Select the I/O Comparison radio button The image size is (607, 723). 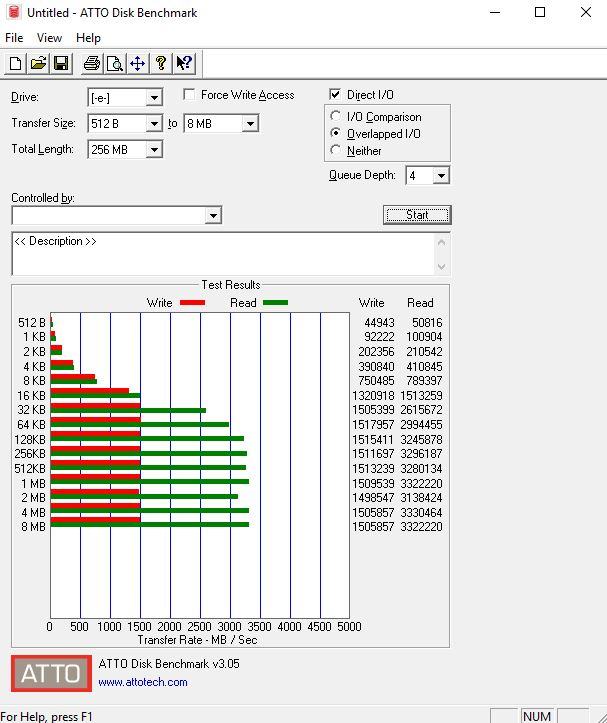point(336,116)
